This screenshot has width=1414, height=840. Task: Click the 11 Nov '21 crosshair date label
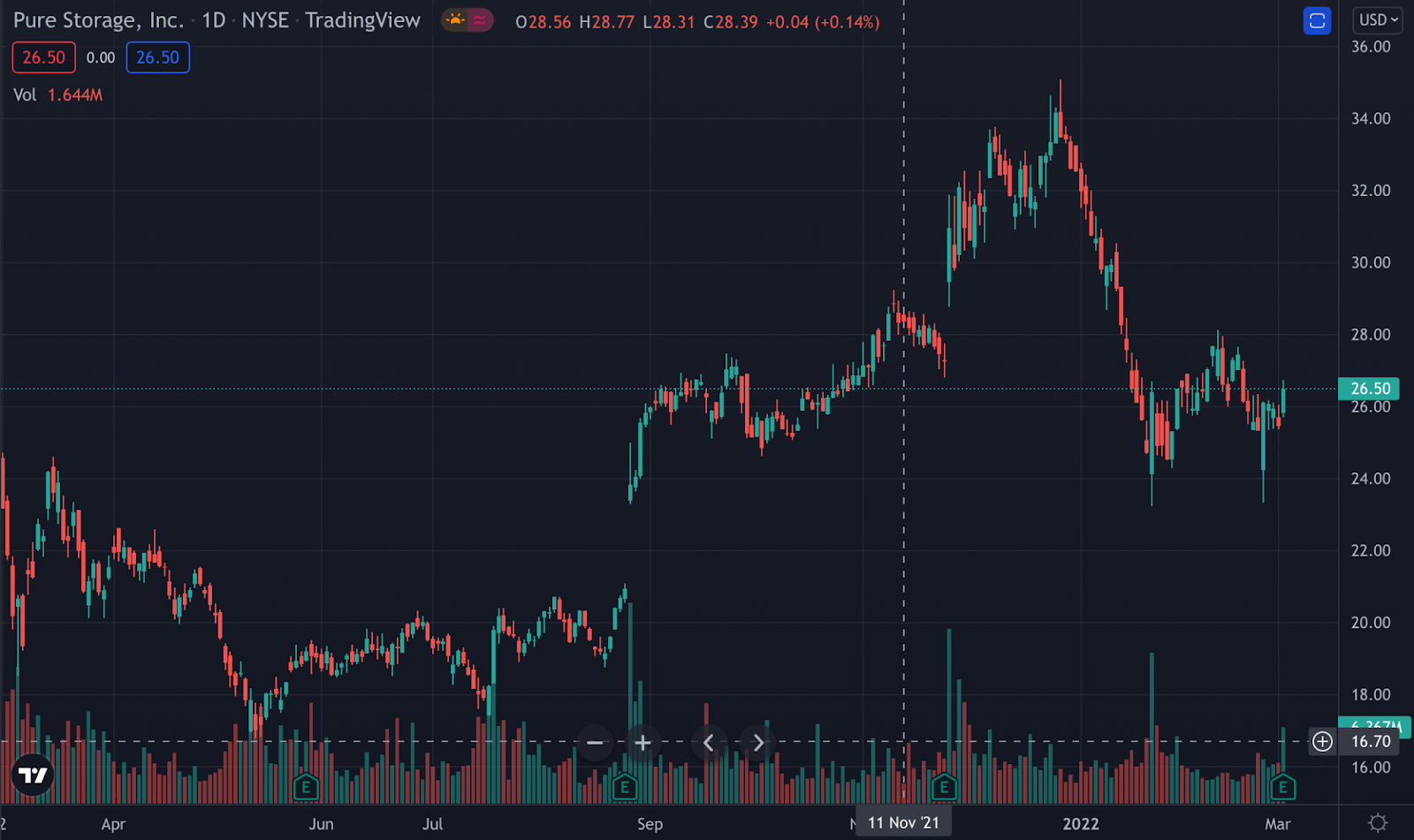(x=903, y=823)
